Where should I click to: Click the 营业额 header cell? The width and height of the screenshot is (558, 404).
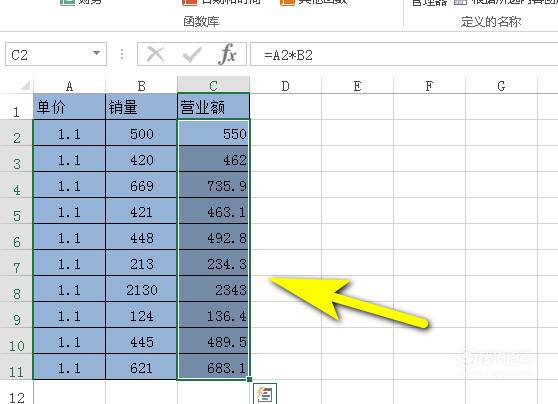pos(214,107)
